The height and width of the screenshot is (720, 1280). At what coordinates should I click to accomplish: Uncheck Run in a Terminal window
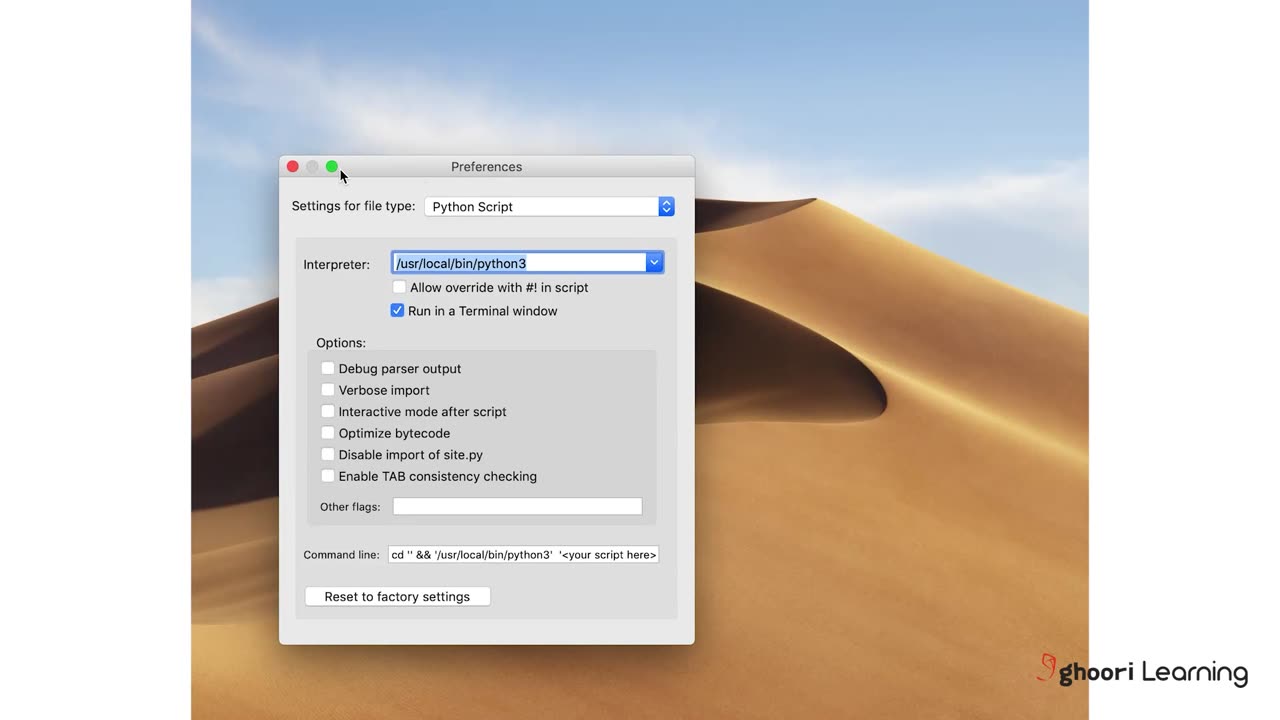pyautogui.click(x=397, y=311)
